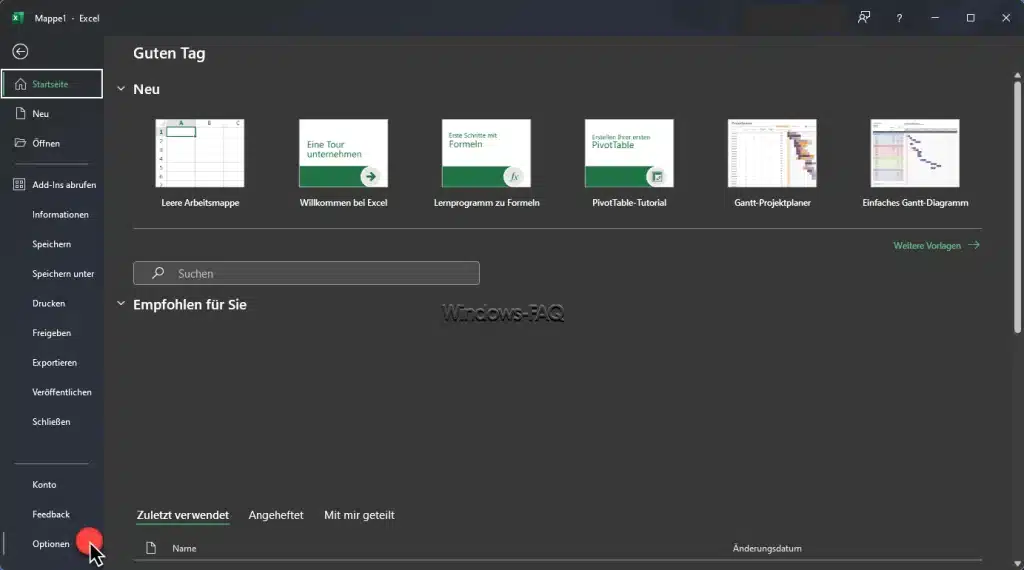This screenshot has width=1024, height=570.
Task: Click Schließen in the sidebar
Action: tap(51, 422)
